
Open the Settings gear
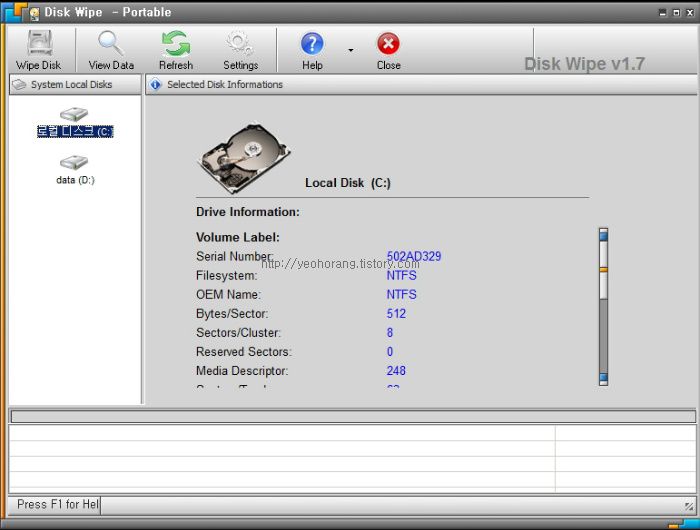(241, 50)
